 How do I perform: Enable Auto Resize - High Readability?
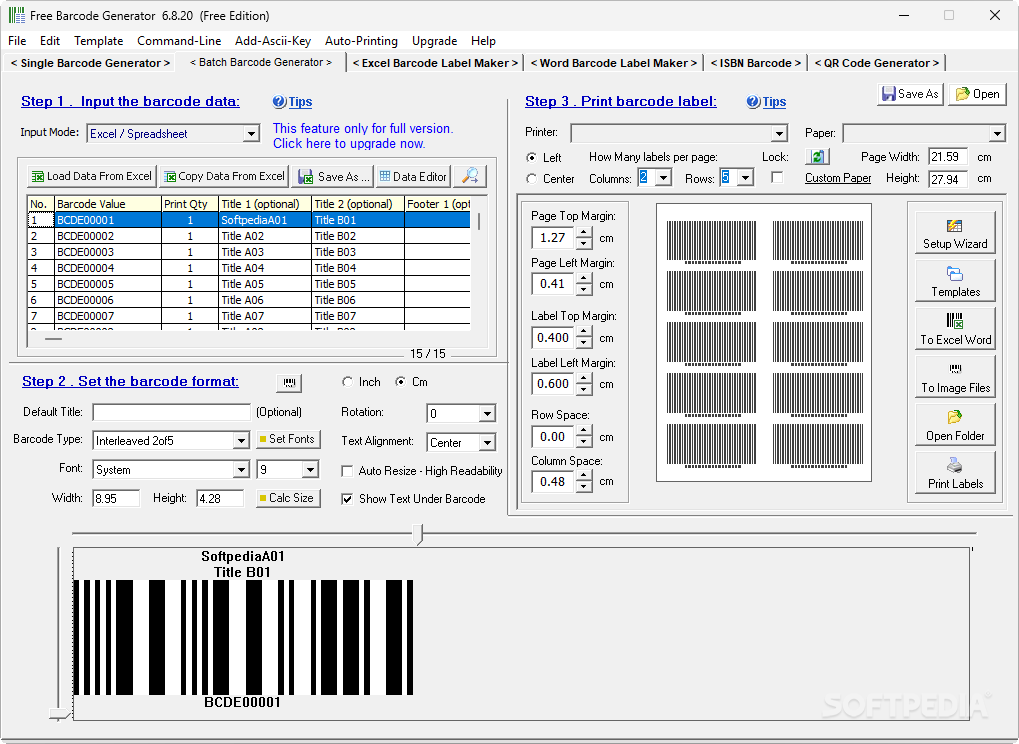click(347, 471)
